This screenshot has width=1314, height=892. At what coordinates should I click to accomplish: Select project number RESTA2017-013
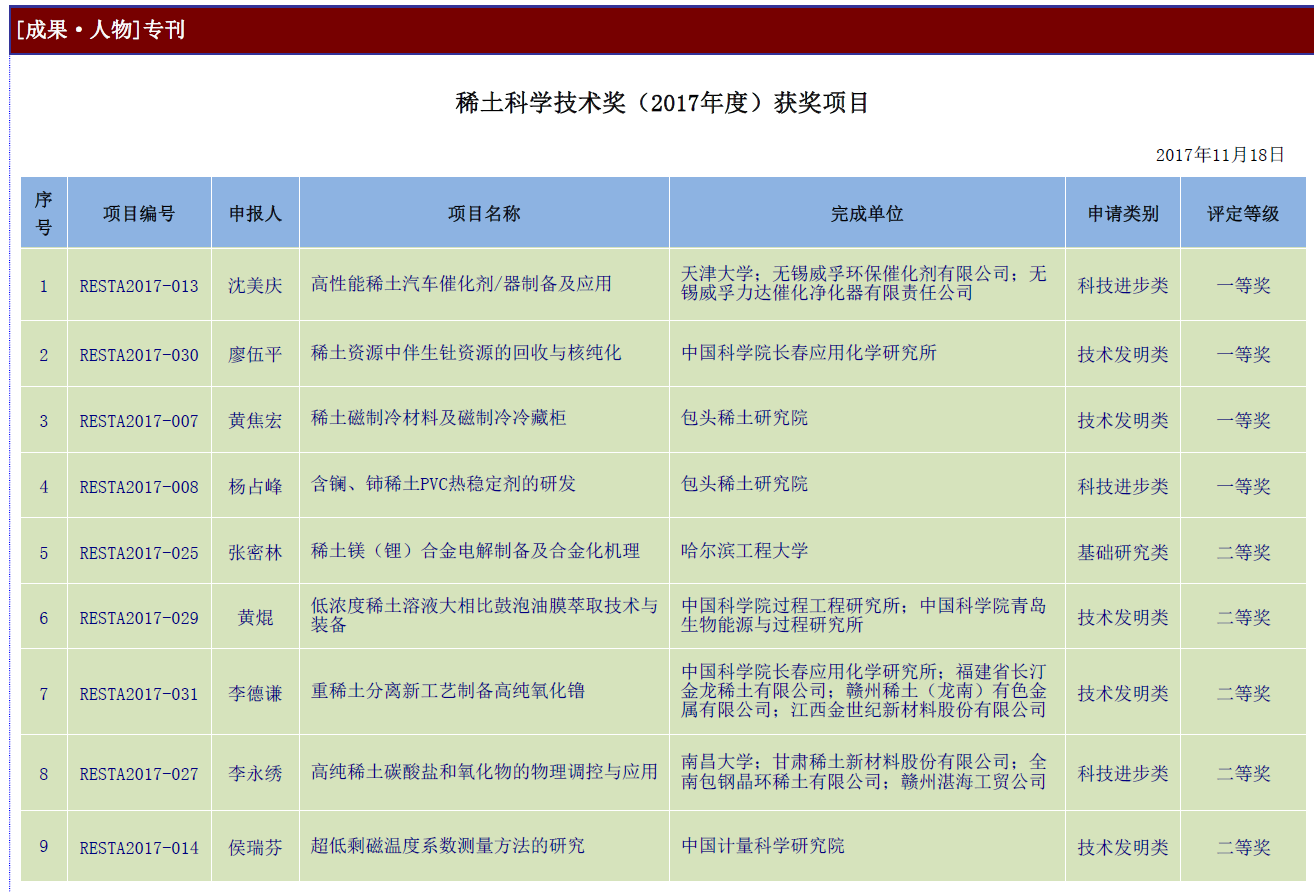point(139,286)
